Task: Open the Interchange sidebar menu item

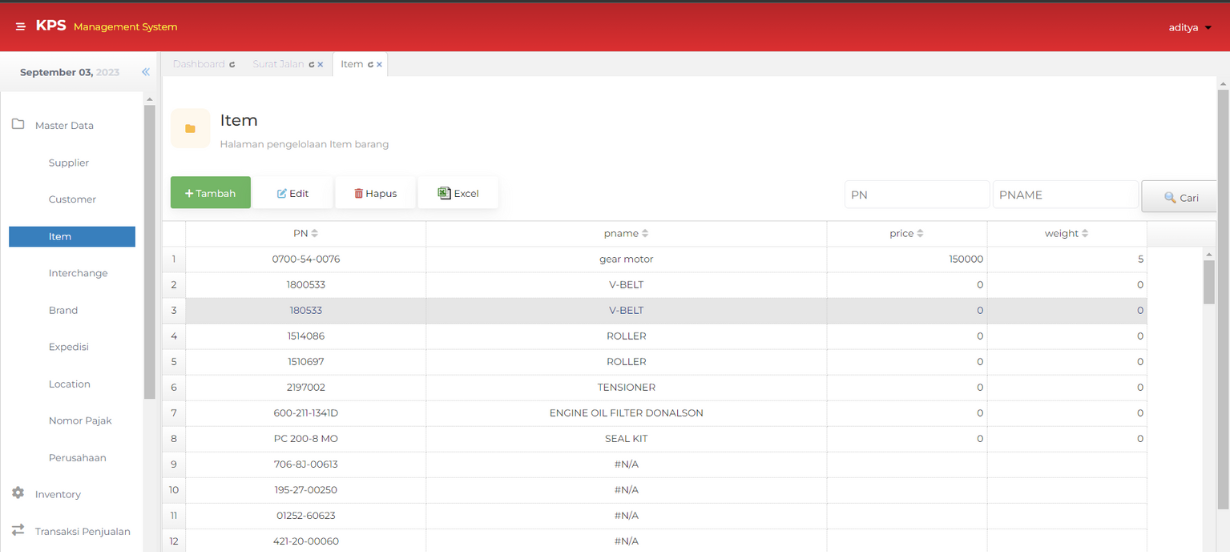Action: tap(78, 273)
